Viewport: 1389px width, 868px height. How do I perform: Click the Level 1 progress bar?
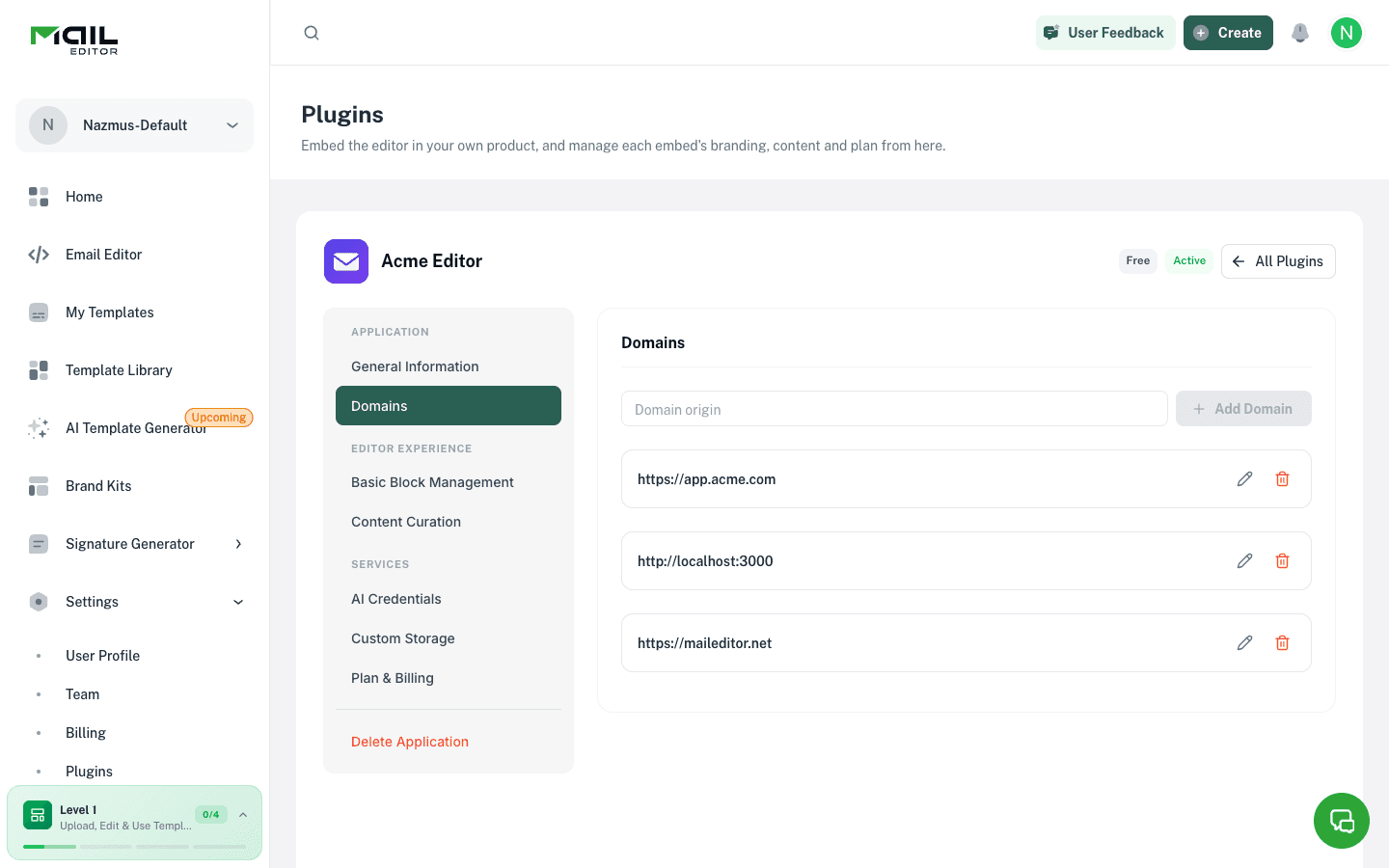click(x=134, y=847)
